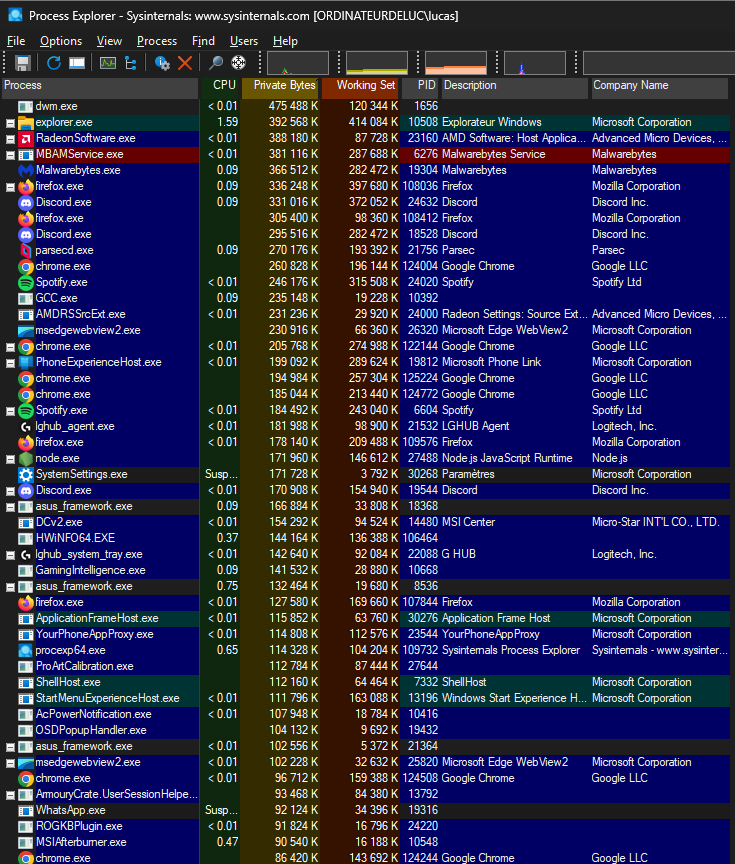Open the View menu
Screen dimensions: 735x864
[109, 41]
